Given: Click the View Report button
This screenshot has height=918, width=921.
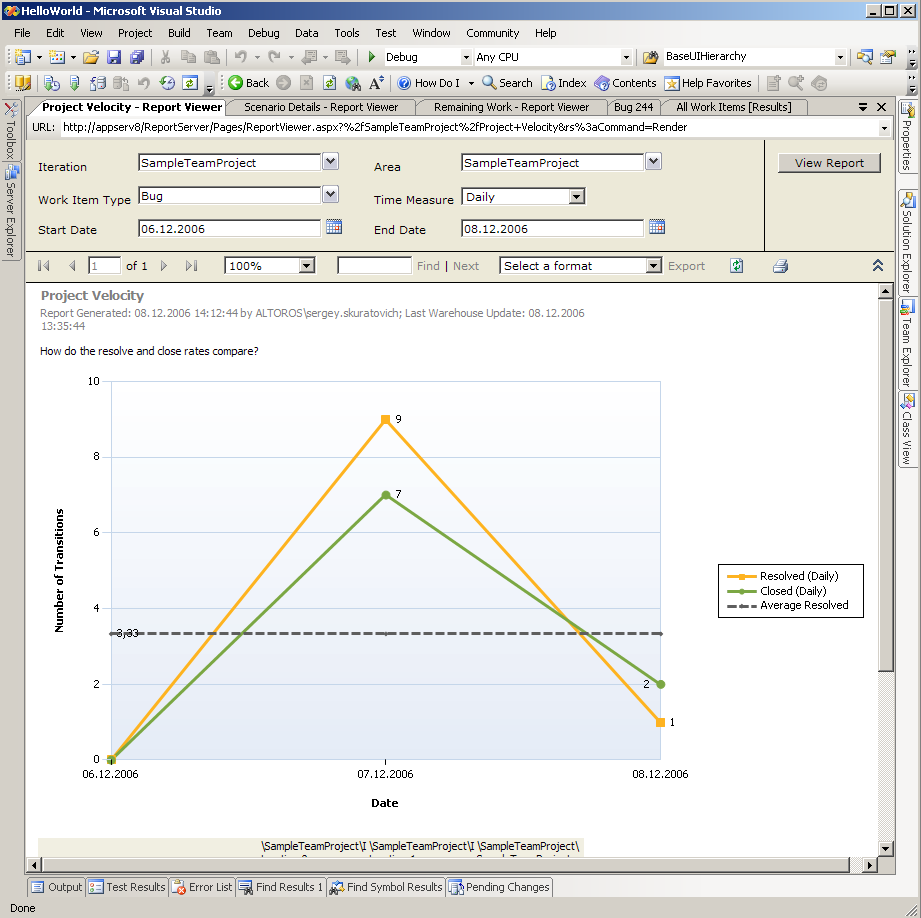Looking at the screenshot, I should [x=829, y=163].
